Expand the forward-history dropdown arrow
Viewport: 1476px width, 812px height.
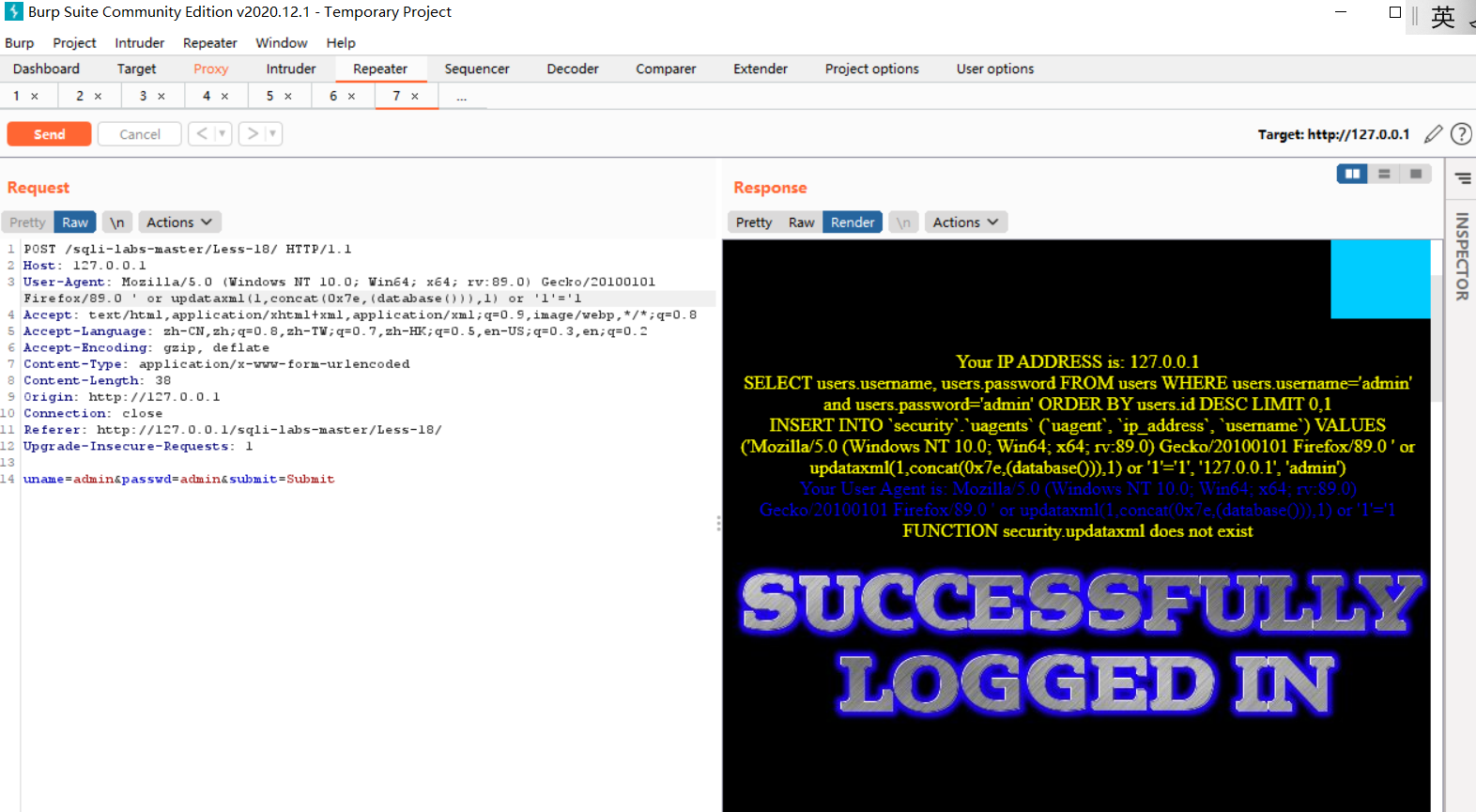pyautogui.click(x=273, y=134)
